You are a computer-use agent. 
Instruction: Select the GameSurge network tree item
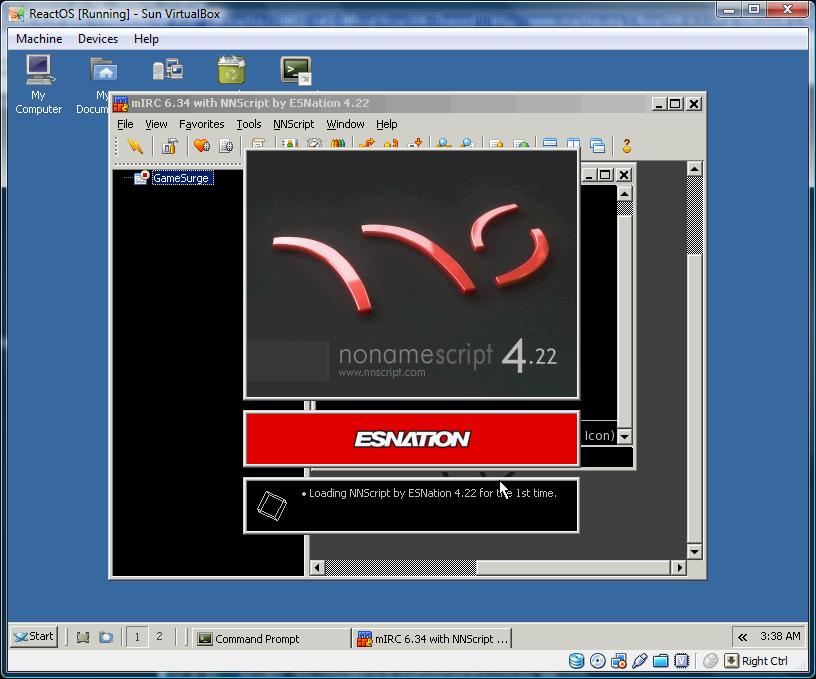[x=181, y=178]
